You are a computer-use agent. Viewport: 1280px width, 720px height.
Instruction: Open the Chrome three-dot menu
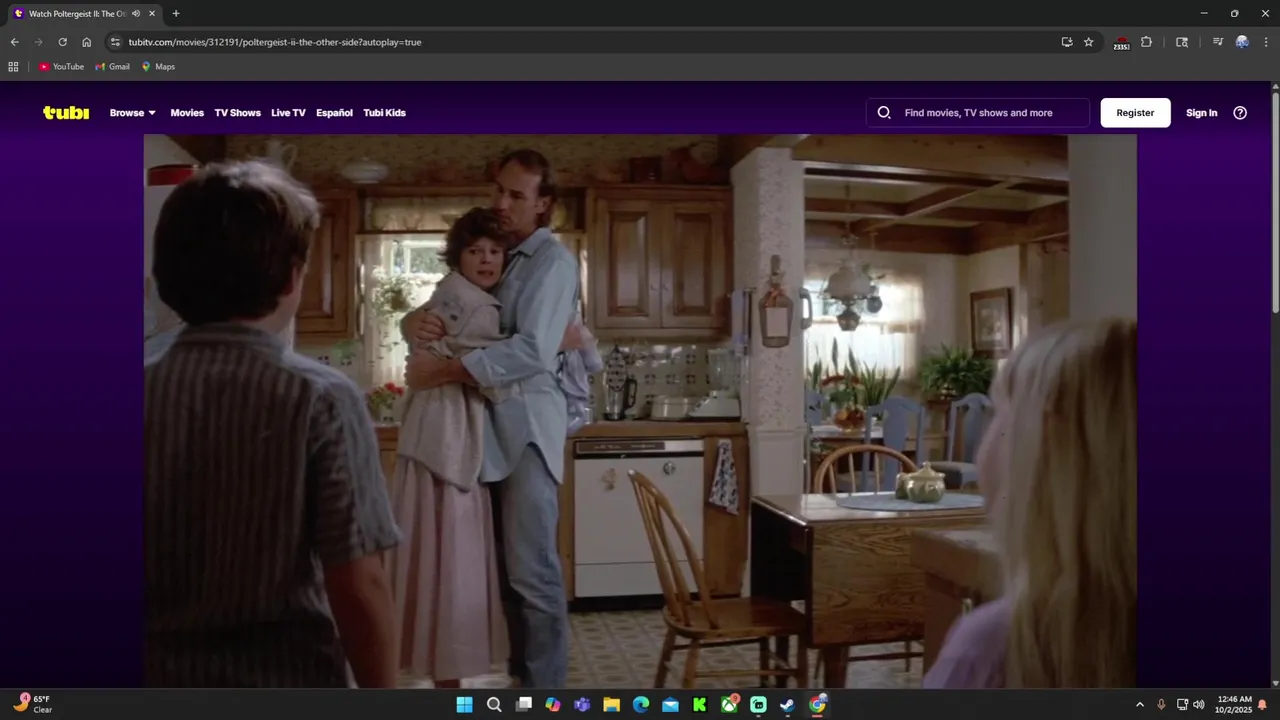(1266, 42)
